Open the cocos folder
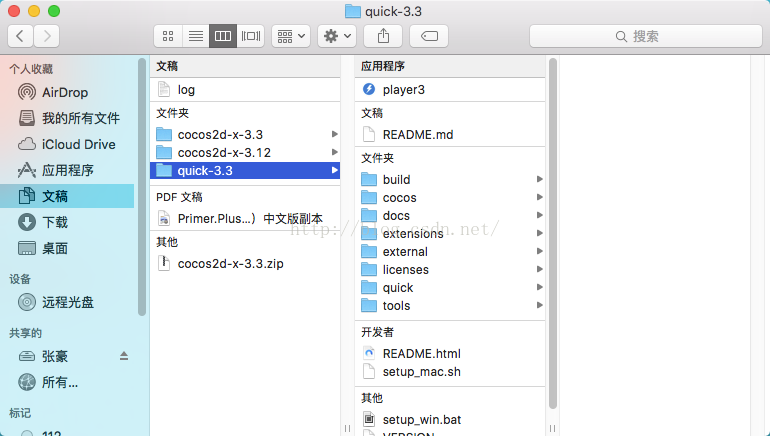 click(450, 197)
